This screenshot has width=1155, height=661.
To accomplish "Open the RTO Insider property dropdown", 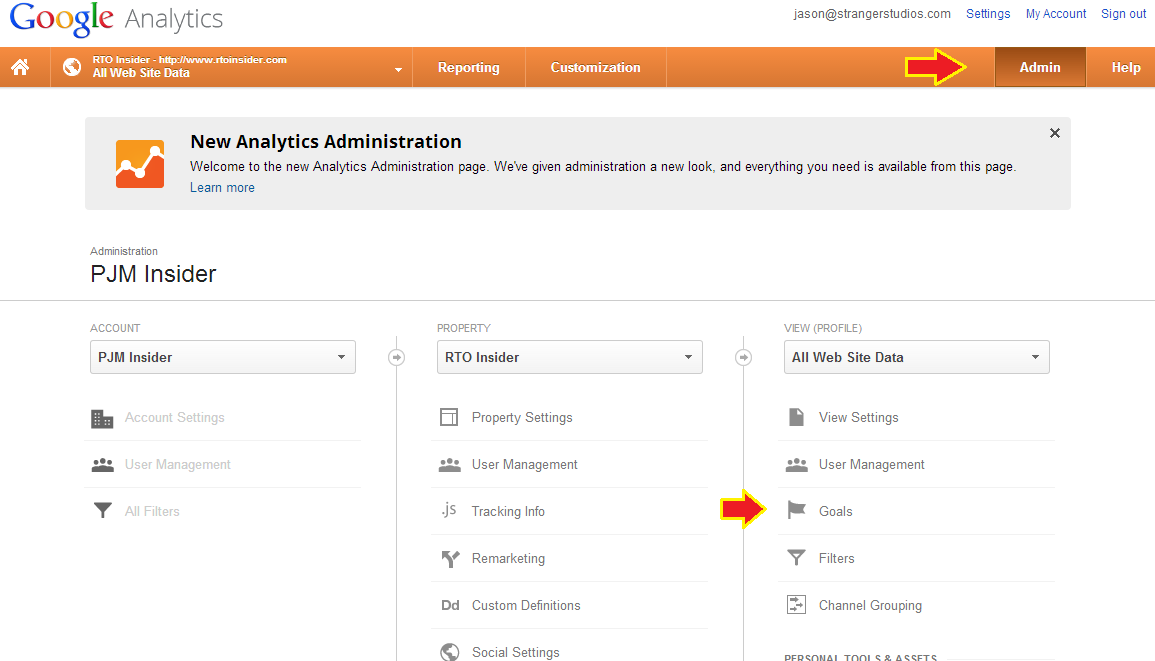I will pyautogui.click(x=569, y=357).
